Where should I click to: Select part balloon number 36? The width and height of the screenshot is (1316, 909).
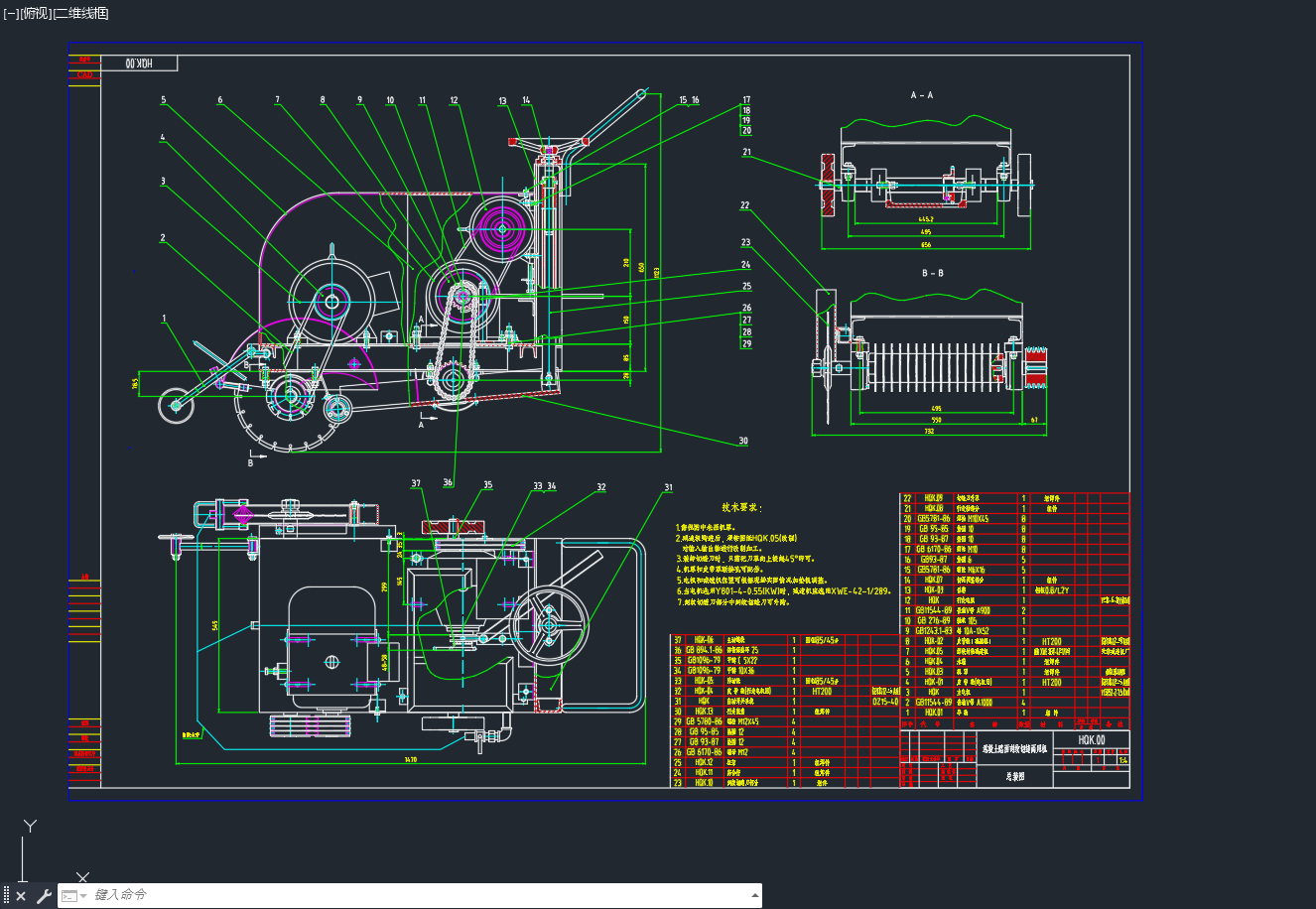pos(448,482)
